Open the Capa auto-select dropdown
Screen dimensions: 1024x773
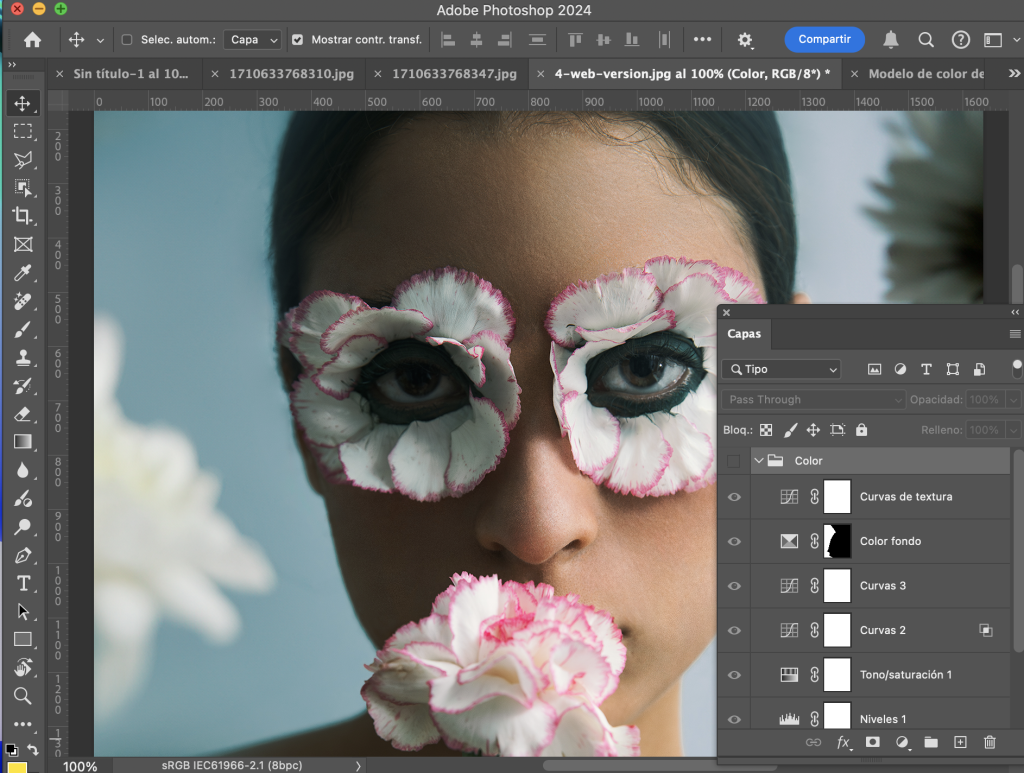click(x=255, y=40)
